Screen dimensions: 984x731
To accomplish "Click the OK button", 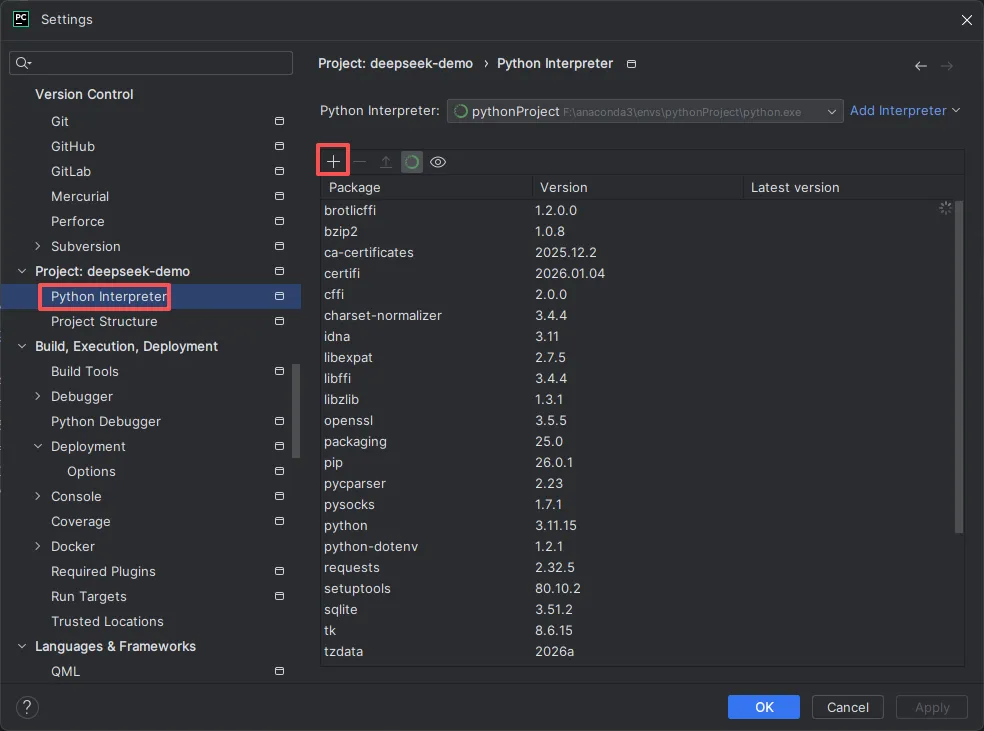I will 764,707.
